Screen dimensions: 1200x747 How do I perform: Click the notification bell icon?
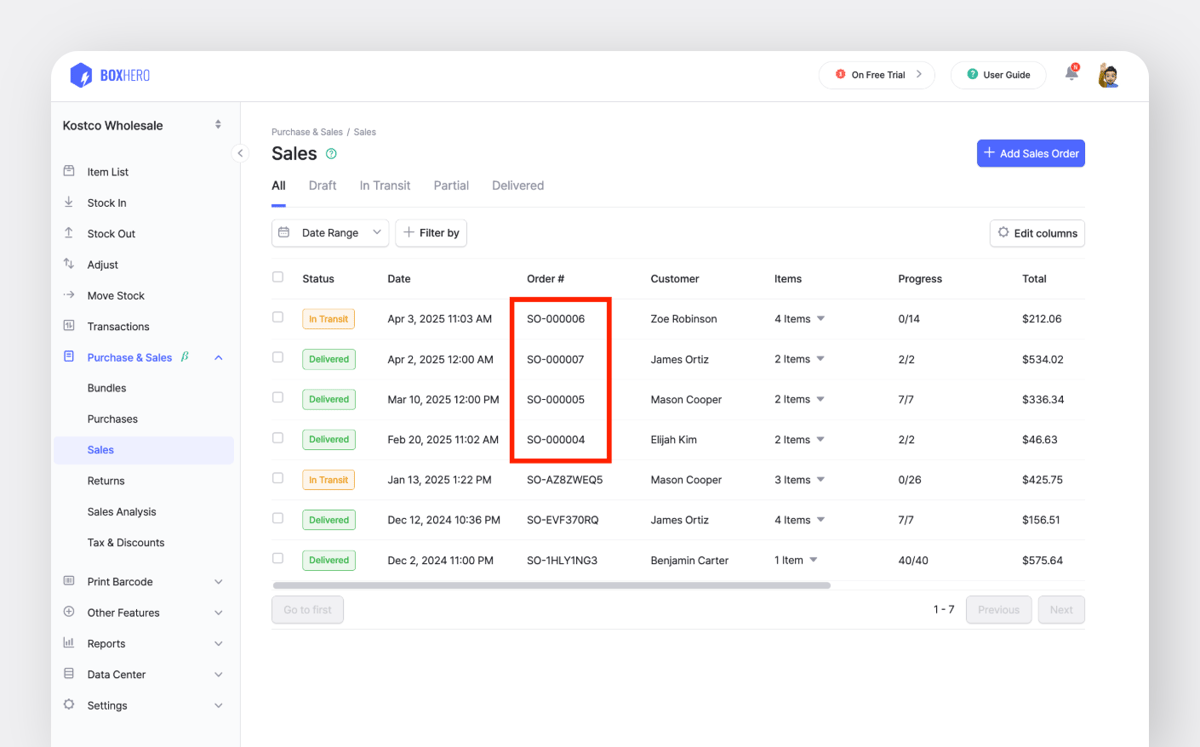pos(1070,74)
